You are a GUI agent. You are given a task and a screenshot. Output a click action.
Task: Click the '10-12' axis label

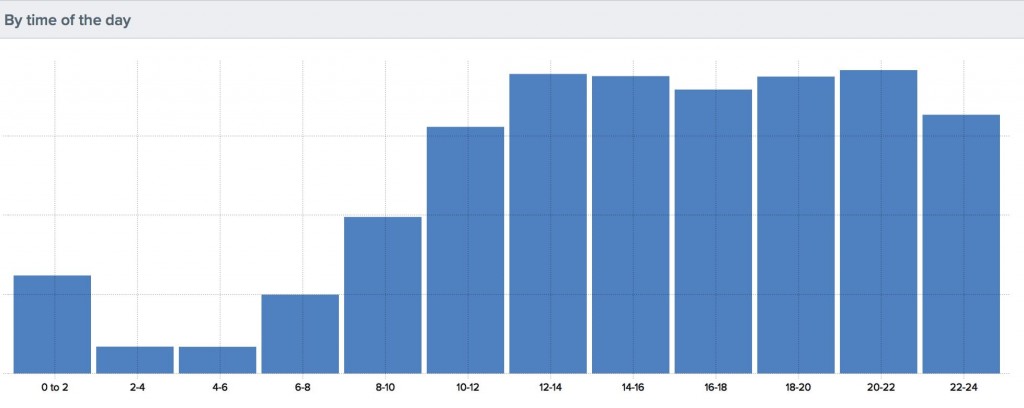tap(468, 388)
